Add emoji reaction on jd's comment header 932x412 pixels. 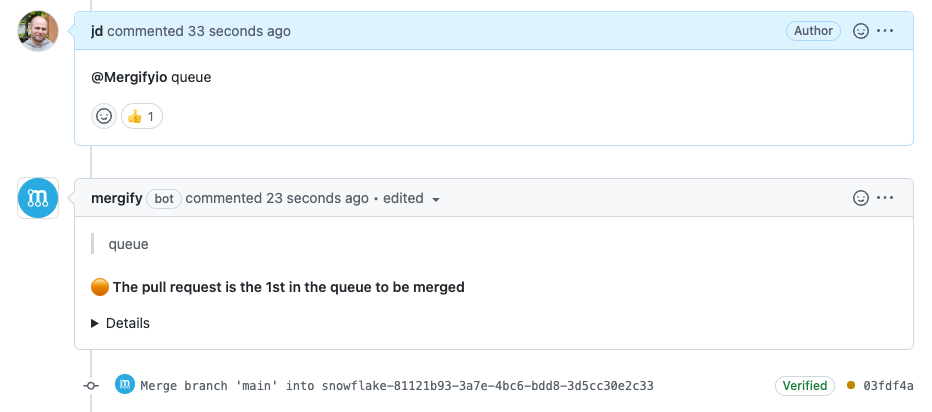(x=861, y=31)
